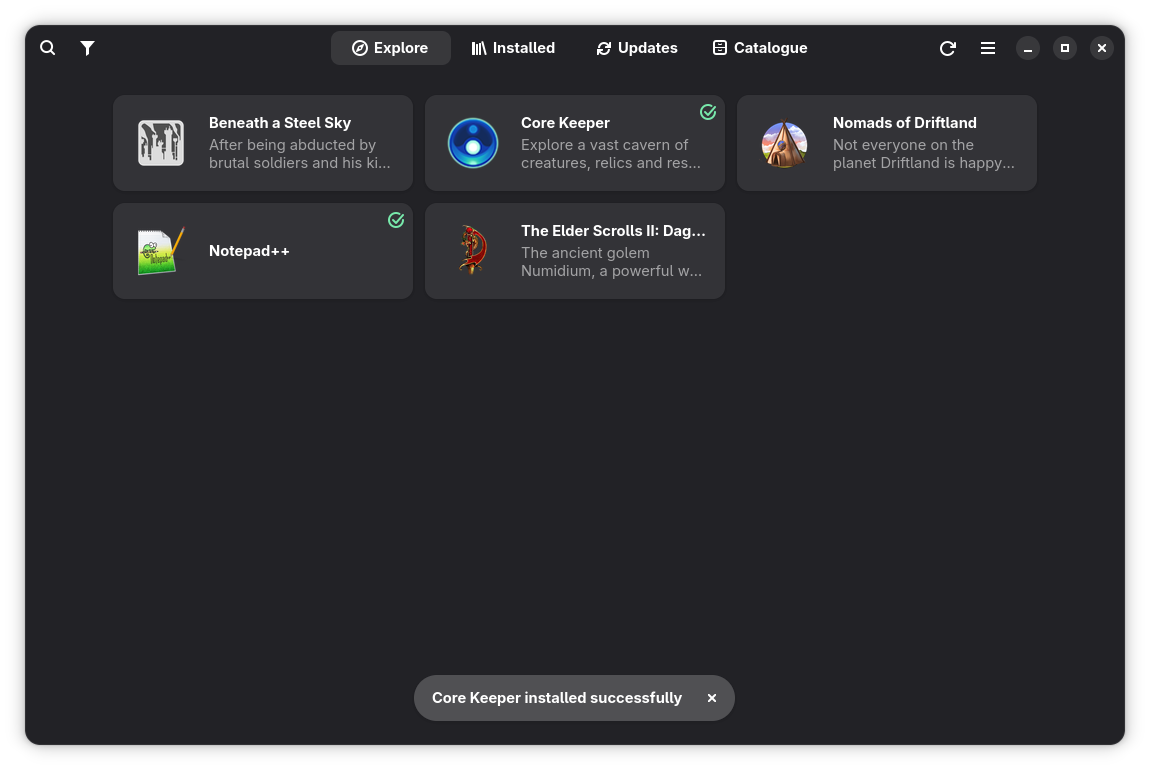This screenshot has width=1150, height=770.
Task: Open the Notepad++ title text
Action: (x=249, y=251)
